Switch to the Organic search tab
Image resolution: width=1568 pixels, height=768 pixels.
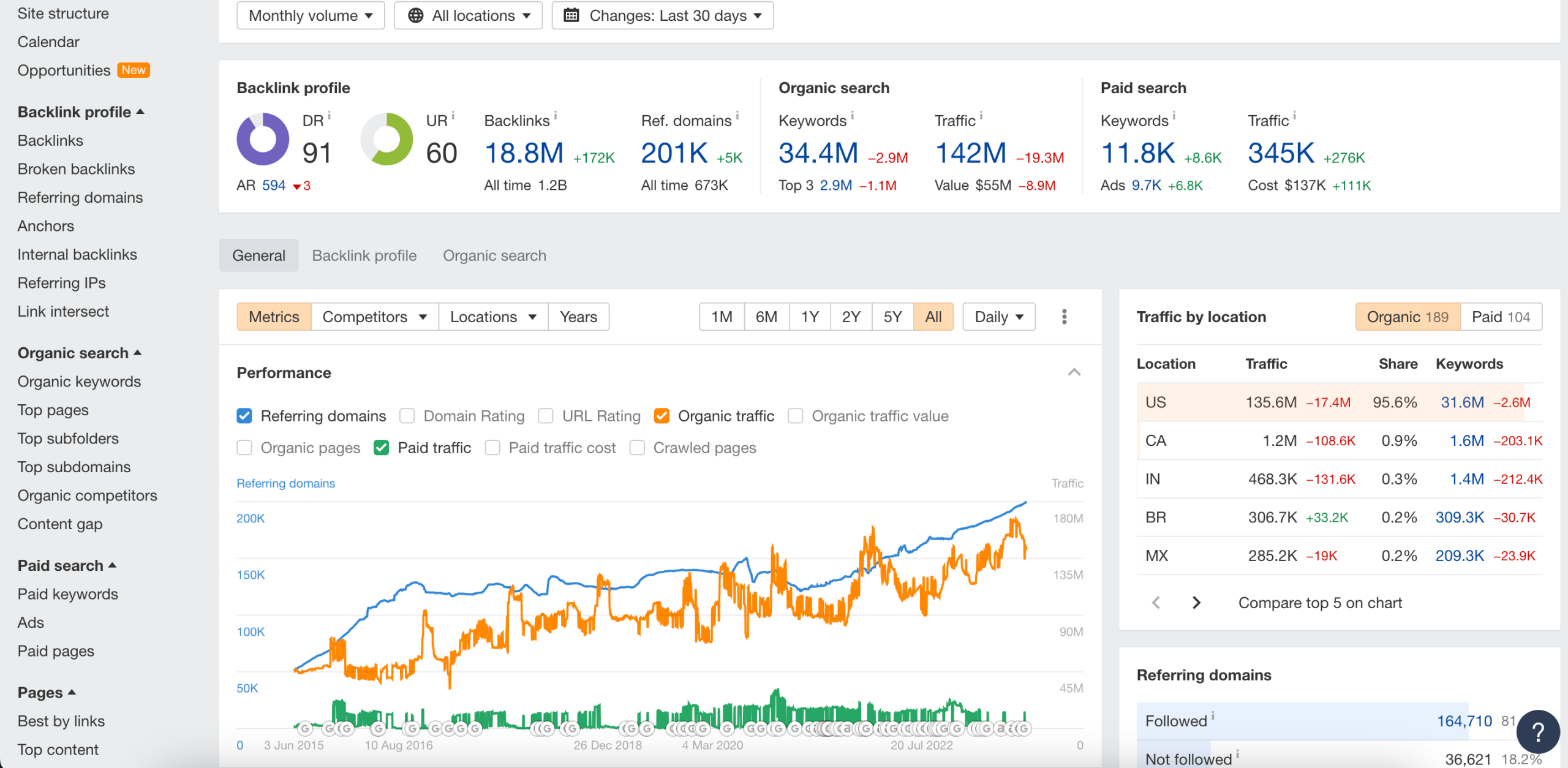coord(494,255)
